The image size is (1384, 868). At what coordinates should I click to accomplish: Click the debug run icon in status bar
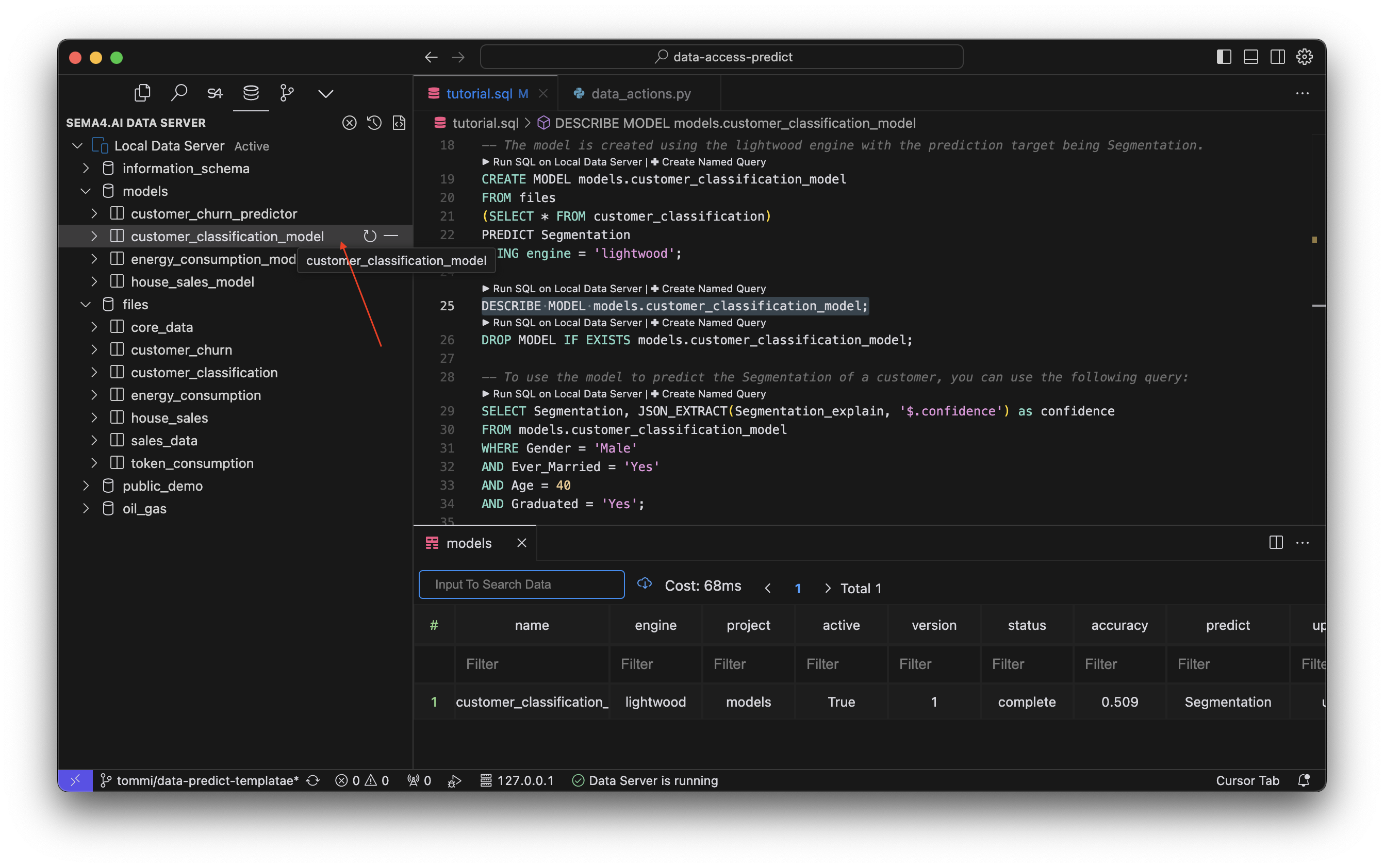(x=454, y=781)
